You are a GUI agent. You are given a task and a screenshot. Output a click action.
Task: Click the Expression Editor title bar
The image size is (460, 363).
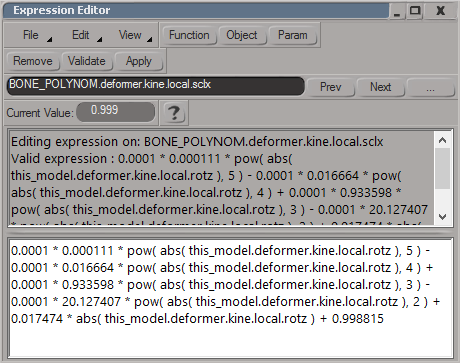pos(196,10)
